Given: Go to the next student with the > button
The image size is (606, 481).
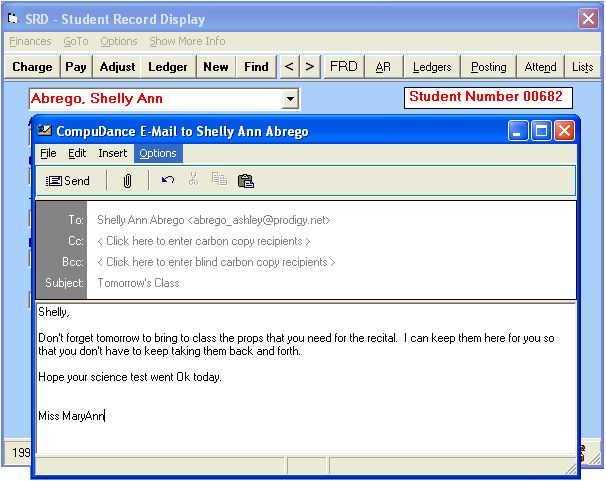Looking at the screenshot, I should 310,67.
